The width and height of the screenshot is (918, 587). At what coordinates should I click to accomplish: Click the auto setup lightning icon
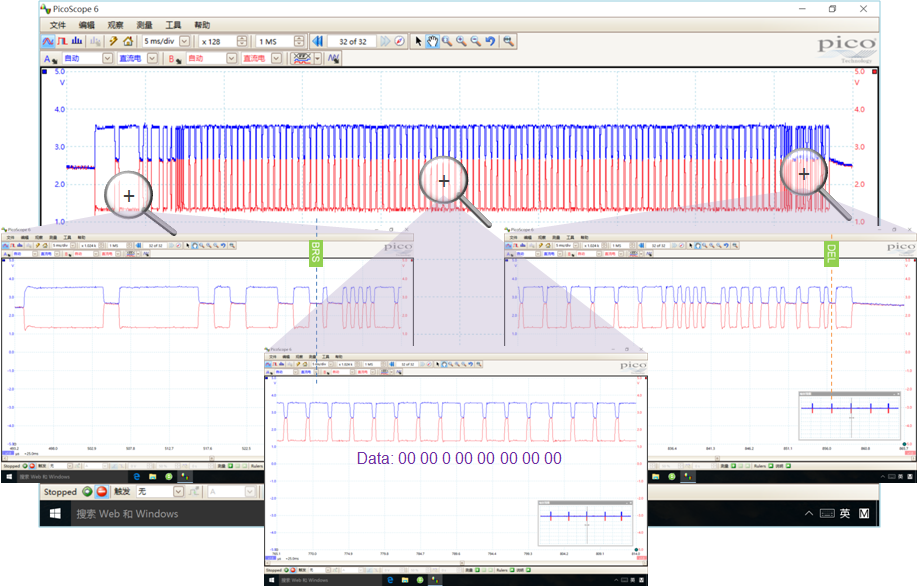[x=113, y=42]
